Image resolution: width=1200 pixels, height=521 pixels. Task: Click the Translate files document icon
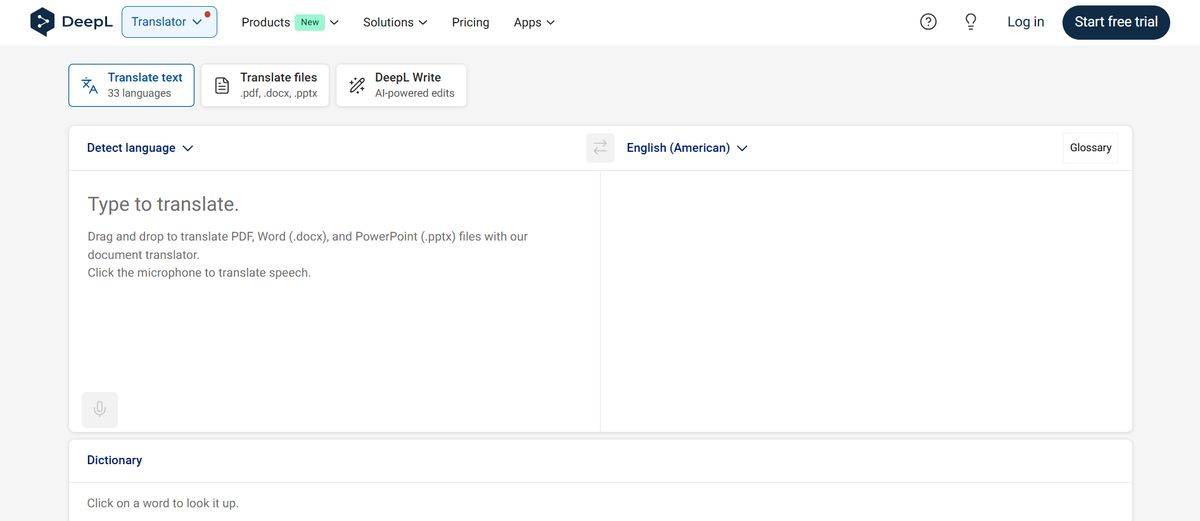222,85
